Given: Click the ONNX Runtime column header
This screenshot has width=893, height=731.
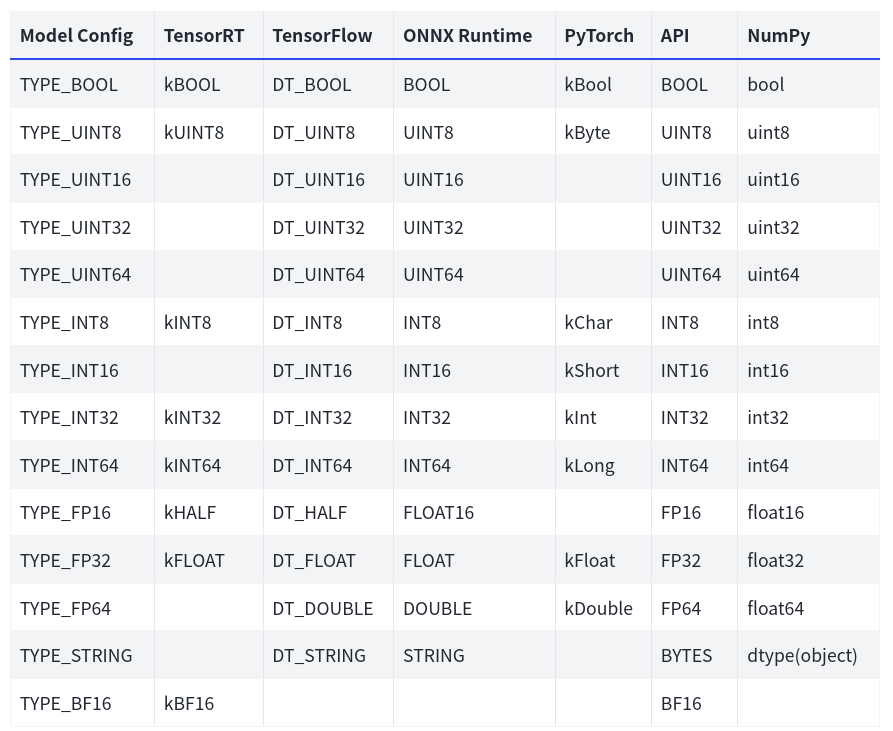Looking at the screenshot, I should click(x=467, y=36).
